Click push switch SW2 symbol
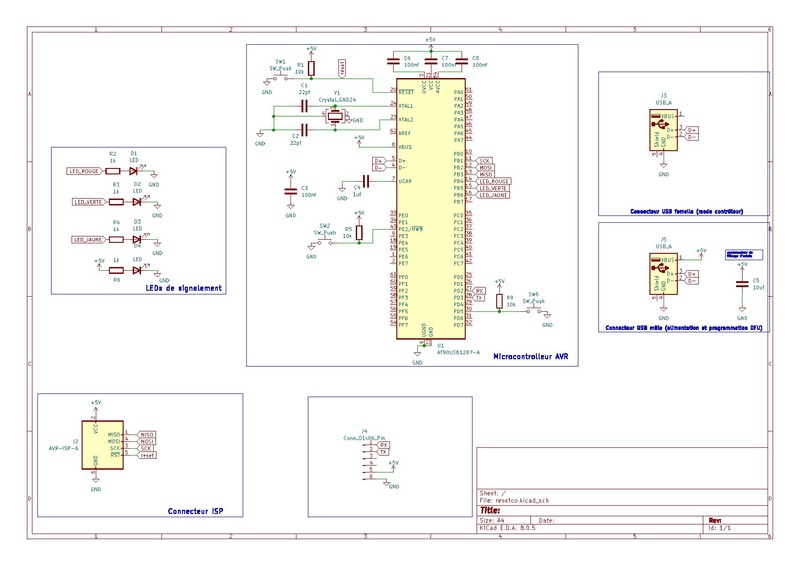 [324, 240]
